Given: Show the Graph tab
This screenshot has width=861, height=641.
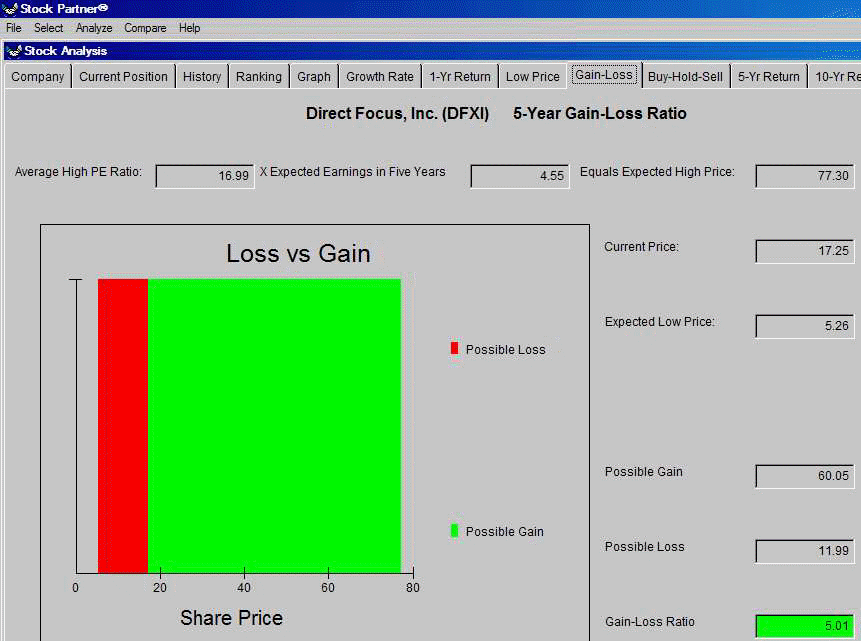Looking at the screenshot, I should [x=314, y=77].
